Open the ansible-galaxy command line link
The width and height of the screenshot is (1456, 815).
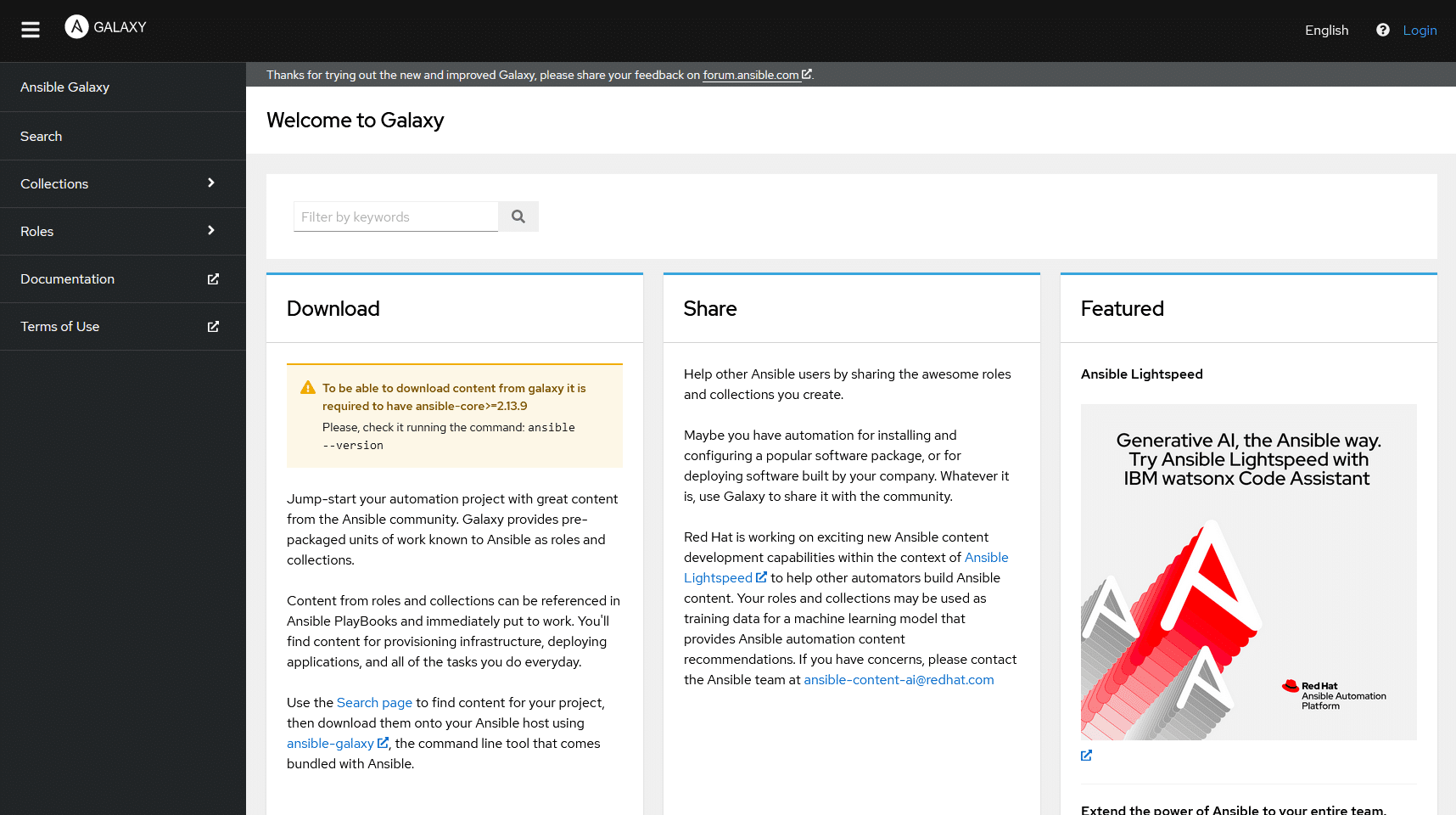coord(330,744)
